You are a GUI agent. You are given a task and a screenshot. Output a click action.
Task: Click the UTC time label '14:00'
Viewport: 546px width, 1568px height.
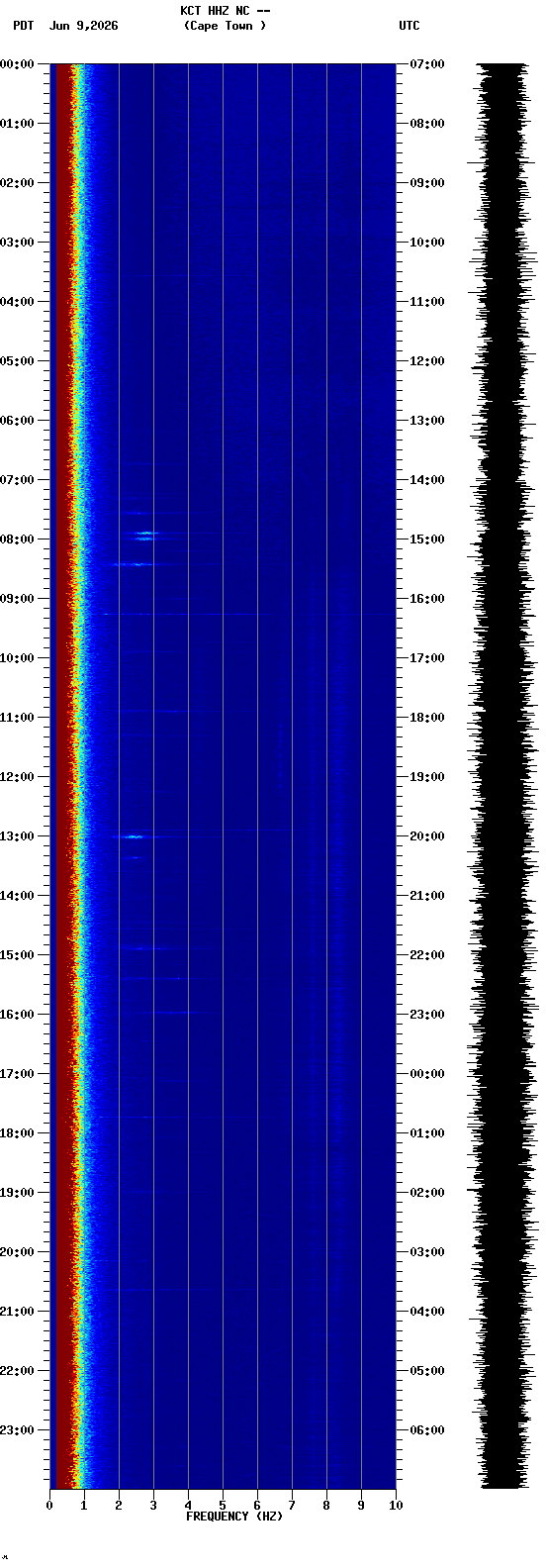pos(427,480)
